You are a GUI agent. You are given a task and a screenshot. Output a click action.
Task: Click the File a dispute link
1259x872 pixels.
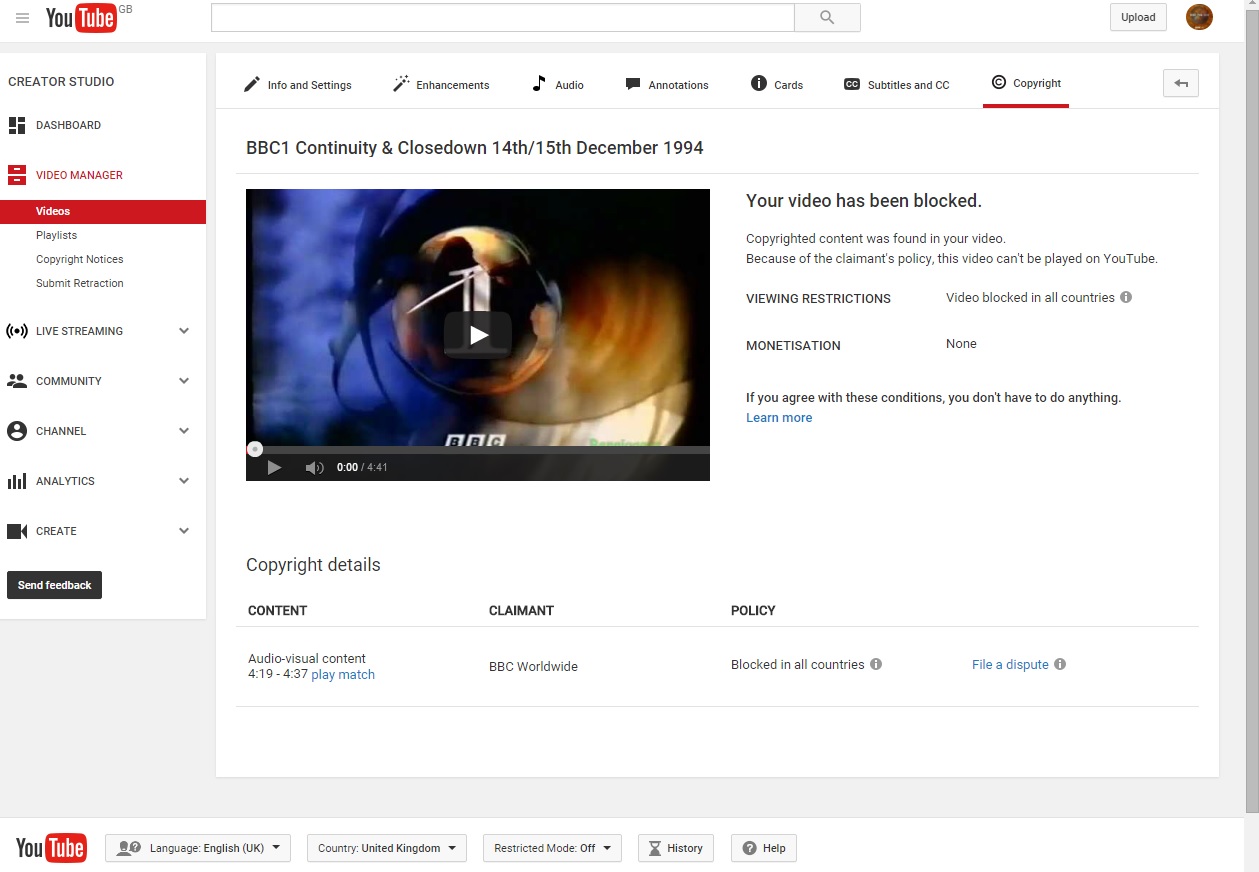pyautogui.click(x=1010, y=664)
